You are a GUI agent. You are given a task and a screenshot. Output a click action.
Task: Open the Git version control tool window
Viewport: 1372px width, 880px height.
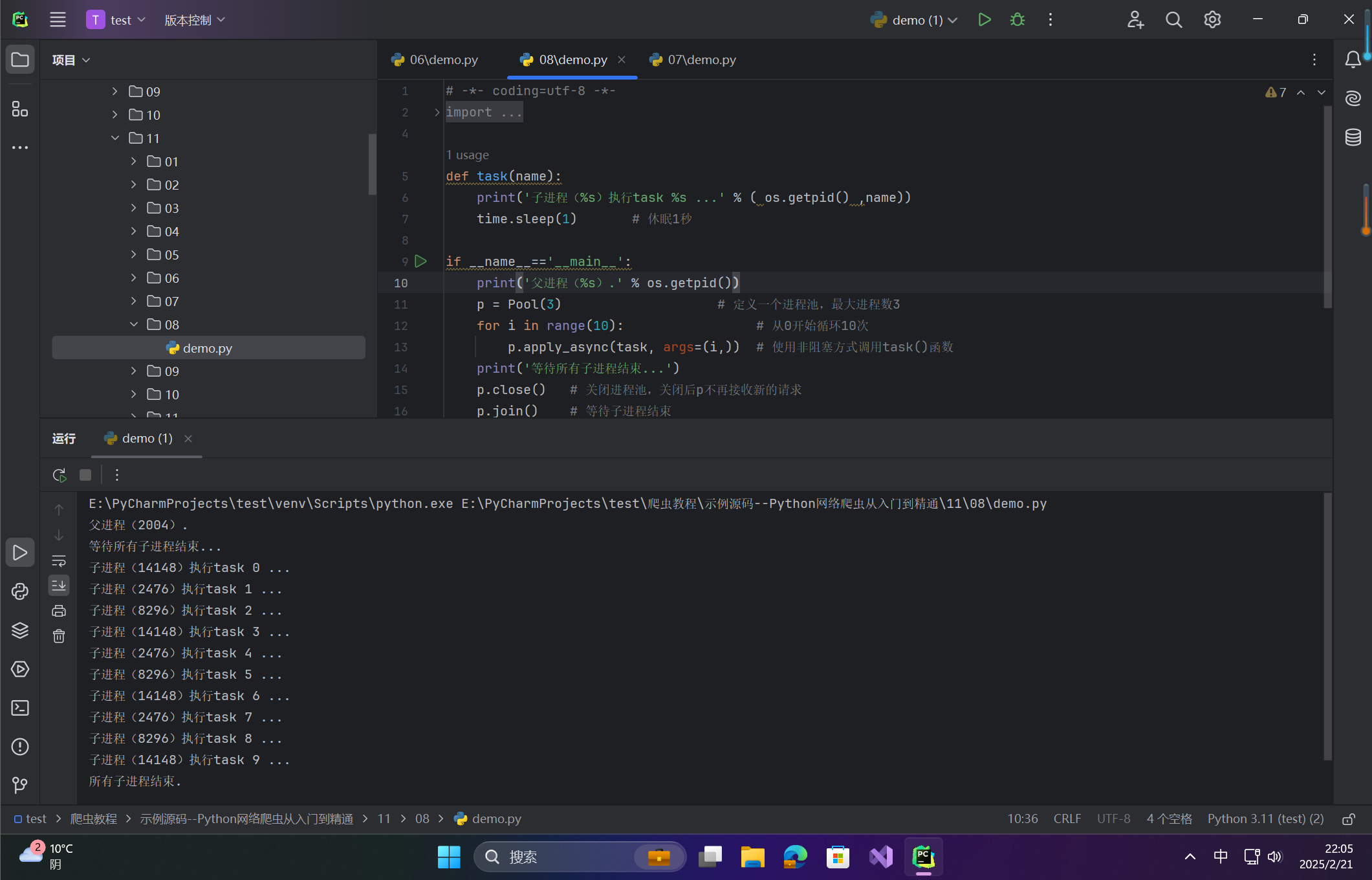click(x=20, y=785)
